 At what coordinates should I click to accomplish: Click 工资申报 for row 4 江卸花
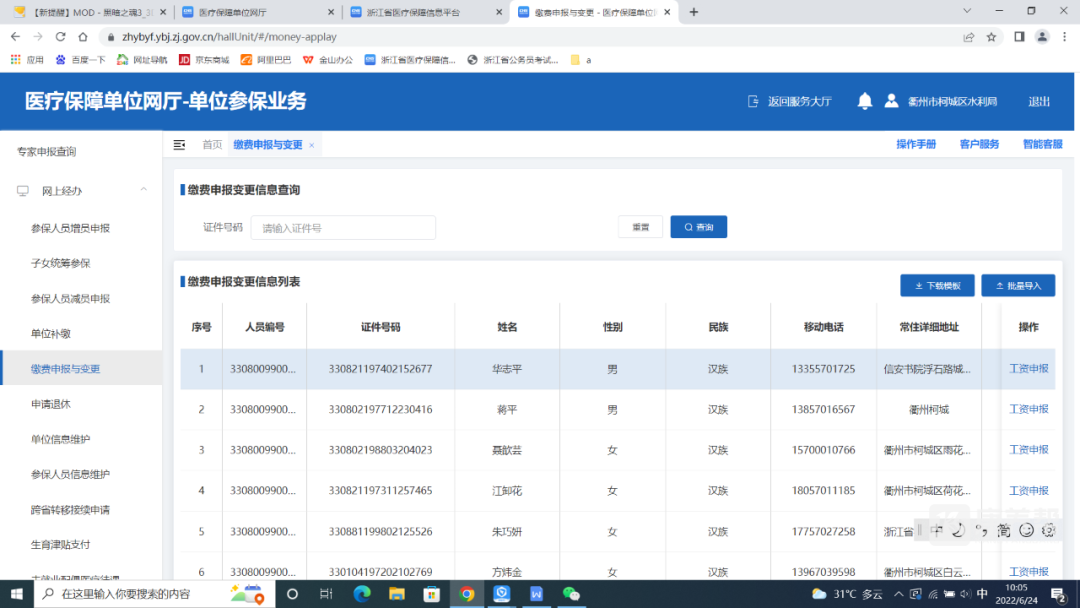[x=1028, y=490]
